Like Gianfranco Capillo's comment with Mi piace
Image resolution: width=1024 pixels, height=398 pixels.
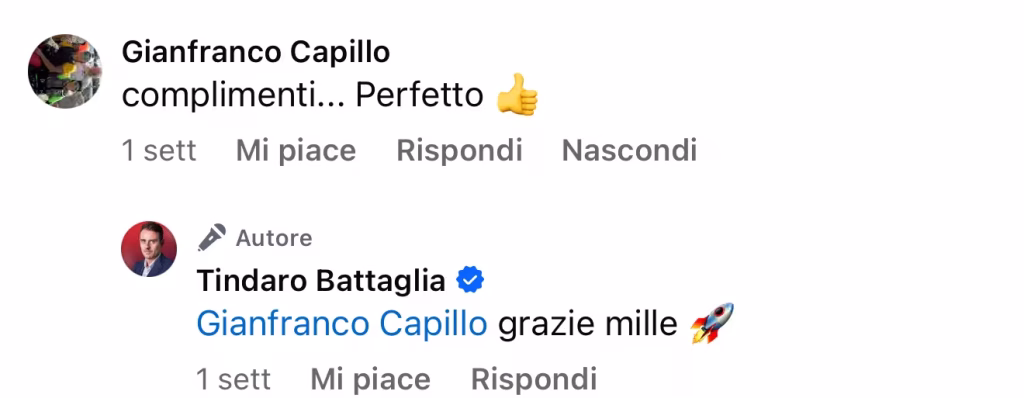[x=296, y=151]
